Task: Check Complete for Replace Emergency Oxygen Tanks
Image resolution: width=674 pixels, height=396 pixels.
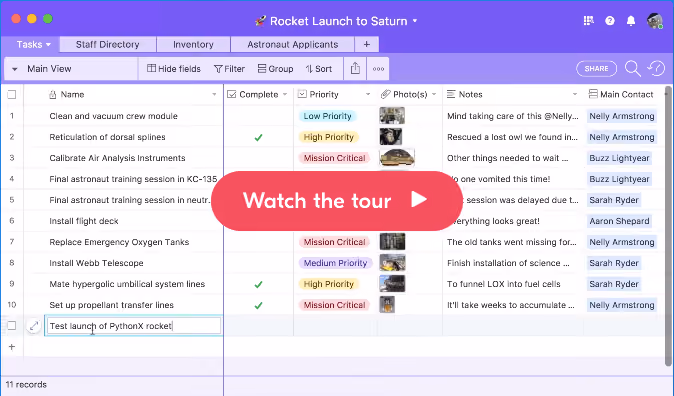Action: tap(258, 242)
